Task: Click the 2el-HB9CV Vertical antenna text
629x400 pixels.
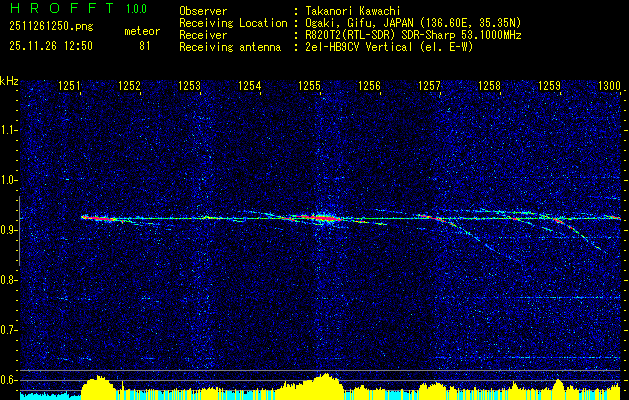Action: (x=389, y=47)
